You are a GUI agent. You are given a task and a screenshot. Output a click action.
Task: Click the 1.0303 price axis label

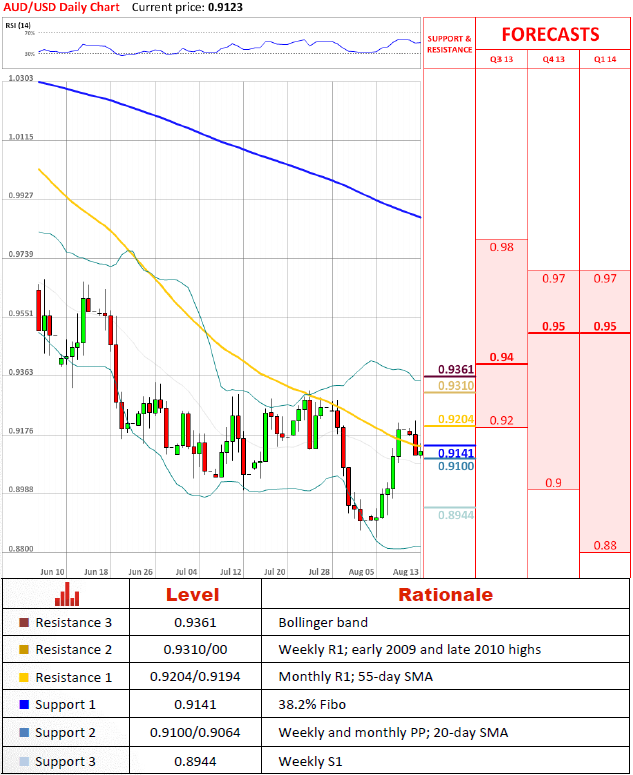click(x=21, y=78)
